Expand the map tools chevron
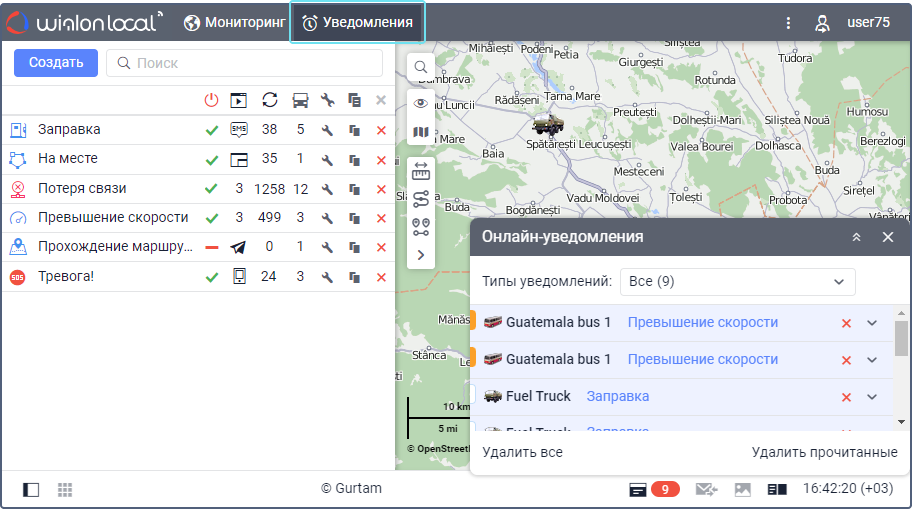The width and height of the screenshot is (912, 509). point(421,255)
